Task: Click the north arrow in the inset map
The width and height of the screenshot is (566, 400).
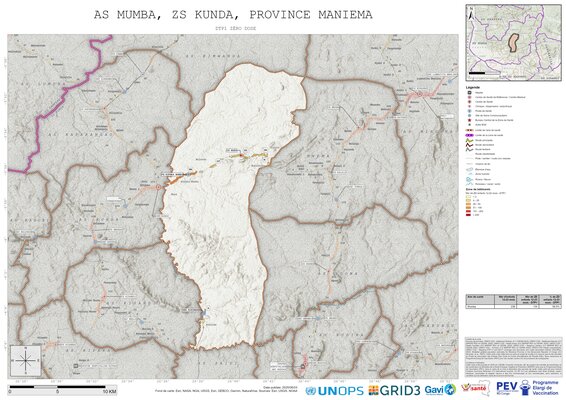Action: 471,14
